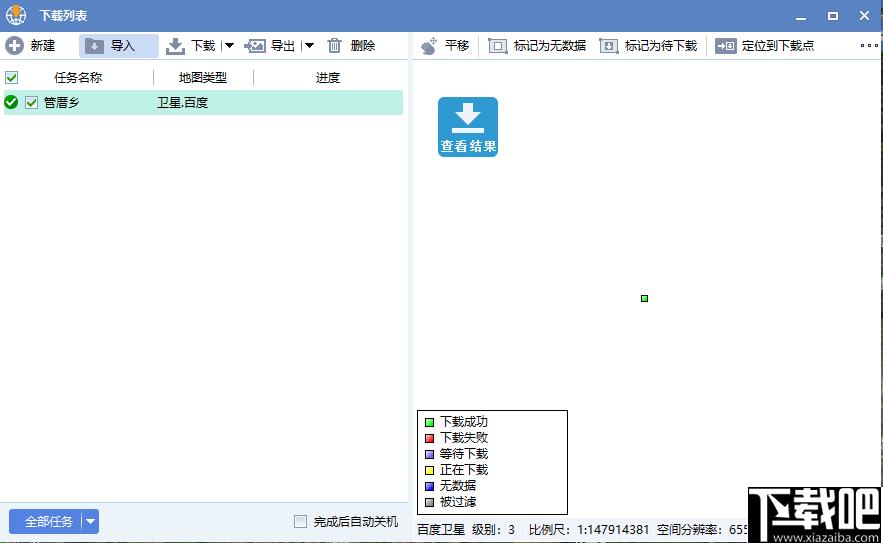This screenshot has width=883, height=543.
Task: Click the red 下载失败 legend swatch
Action: pos(430,438)
